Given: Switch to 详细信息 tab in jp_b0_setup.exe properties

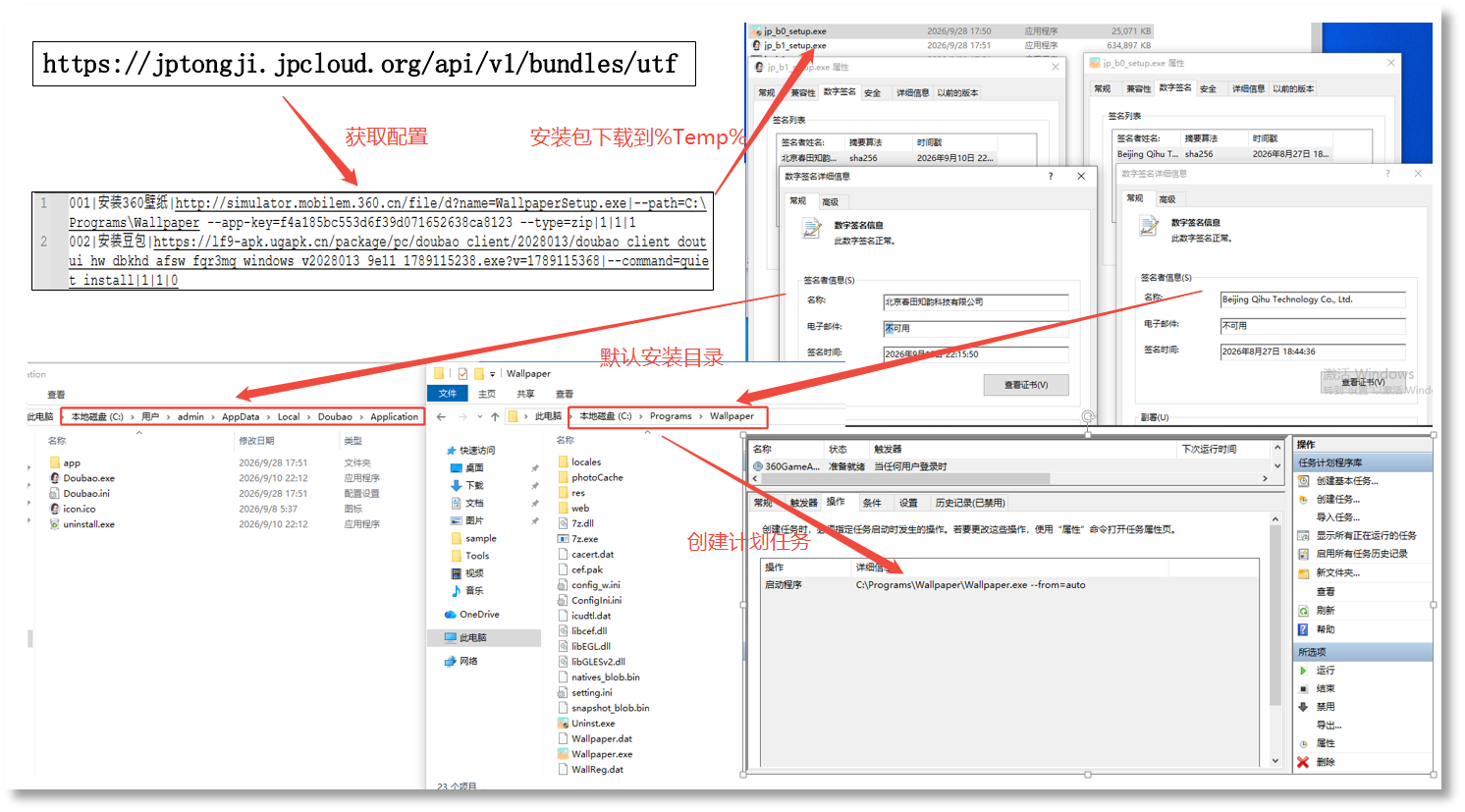Looking at the screenshot, I should point(1247,89).
